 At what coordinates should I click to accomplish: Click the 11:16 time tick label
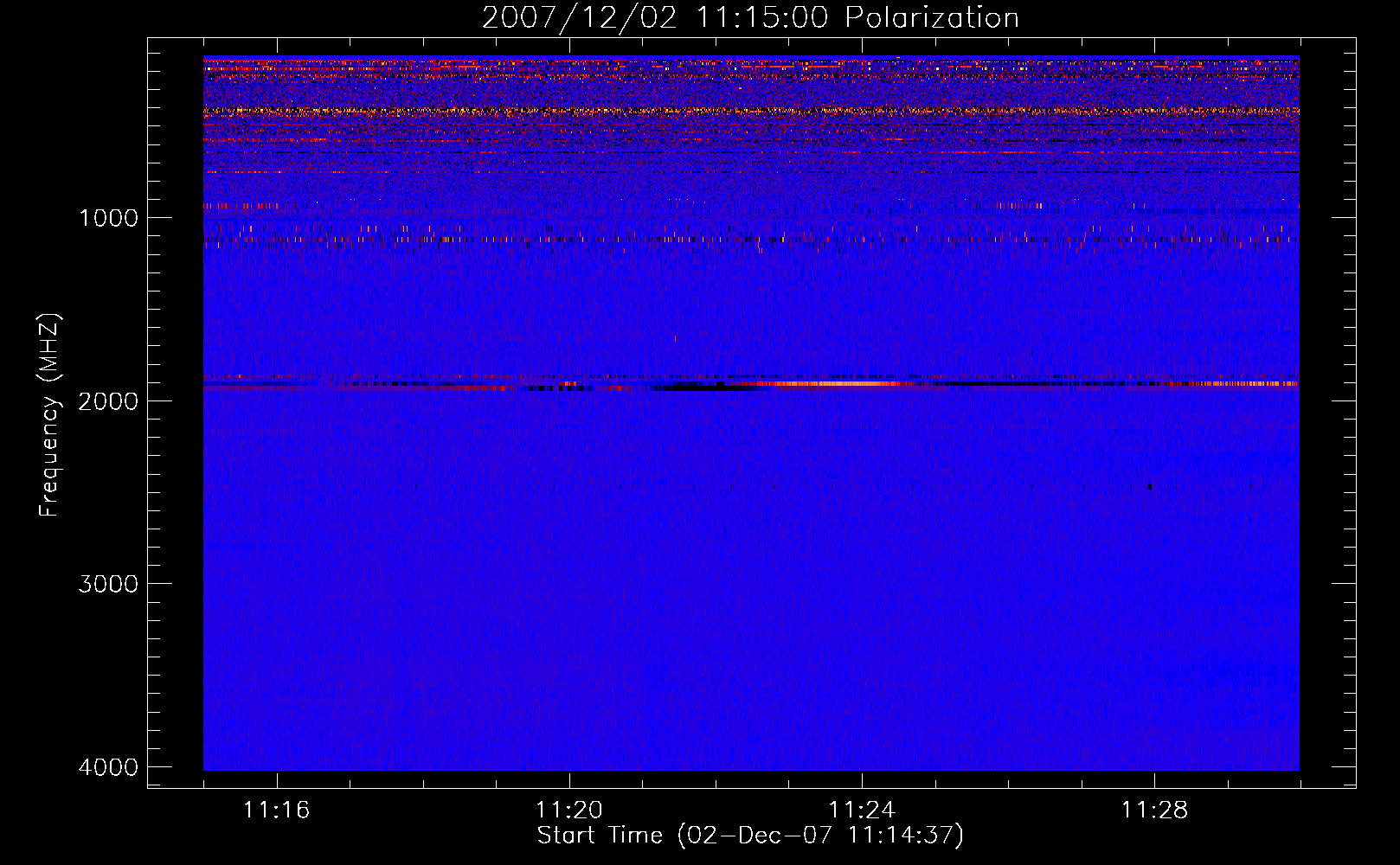tap(277, 811)
